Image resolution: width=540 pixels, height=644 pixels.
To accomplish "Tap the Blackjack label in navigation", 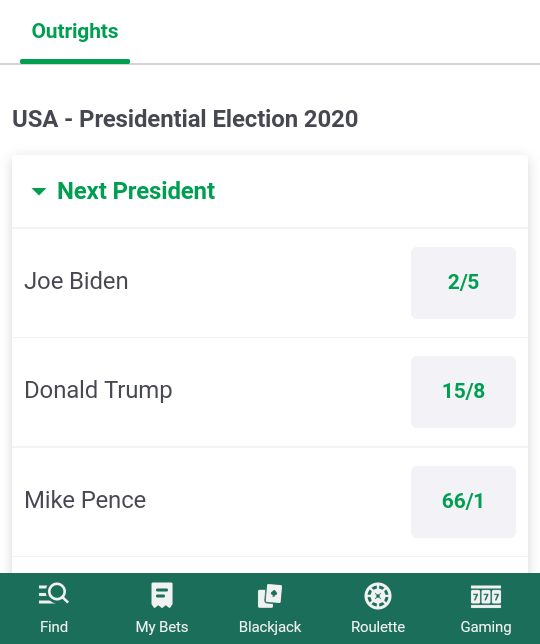I will 270,628.
